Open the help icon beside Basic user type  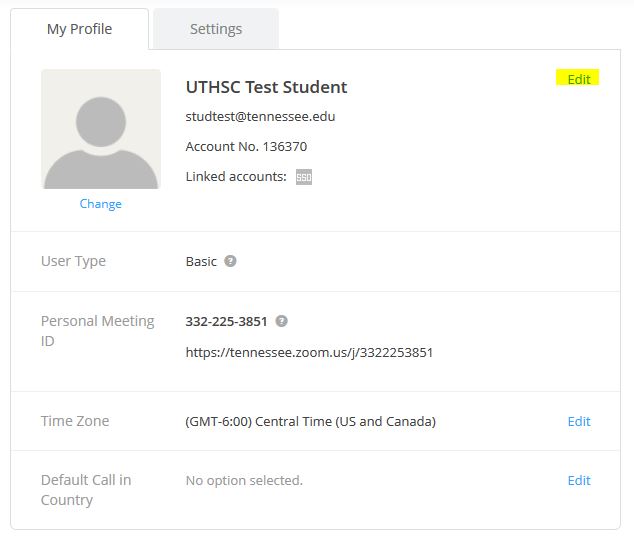click(x=230, y=261)
